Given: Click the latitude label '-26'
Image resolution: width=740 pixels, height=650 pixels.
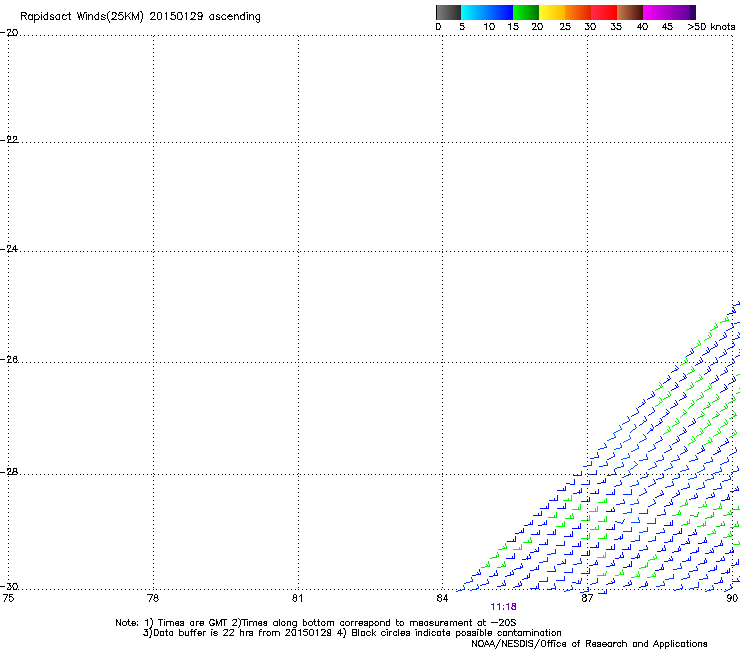Looking at the screenshot, I should [x=9, y=360].
